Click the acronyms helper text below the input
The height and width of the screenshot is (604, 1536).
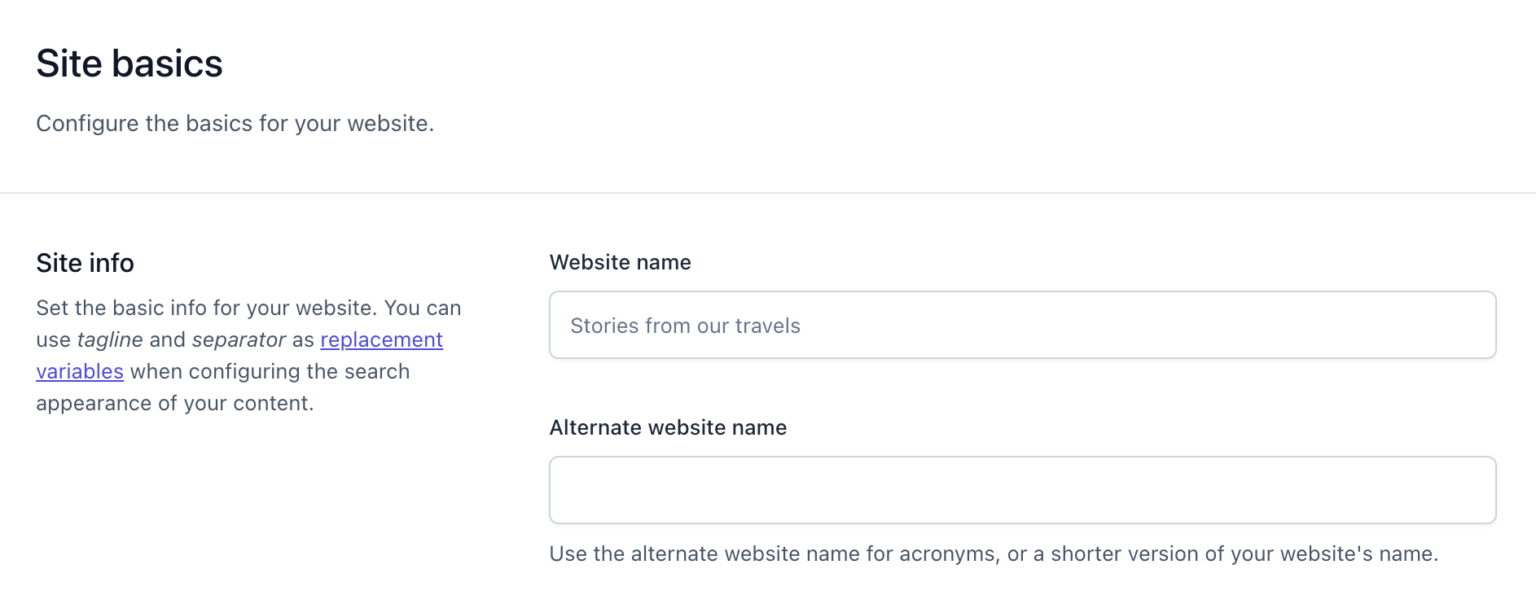point(991,553)
